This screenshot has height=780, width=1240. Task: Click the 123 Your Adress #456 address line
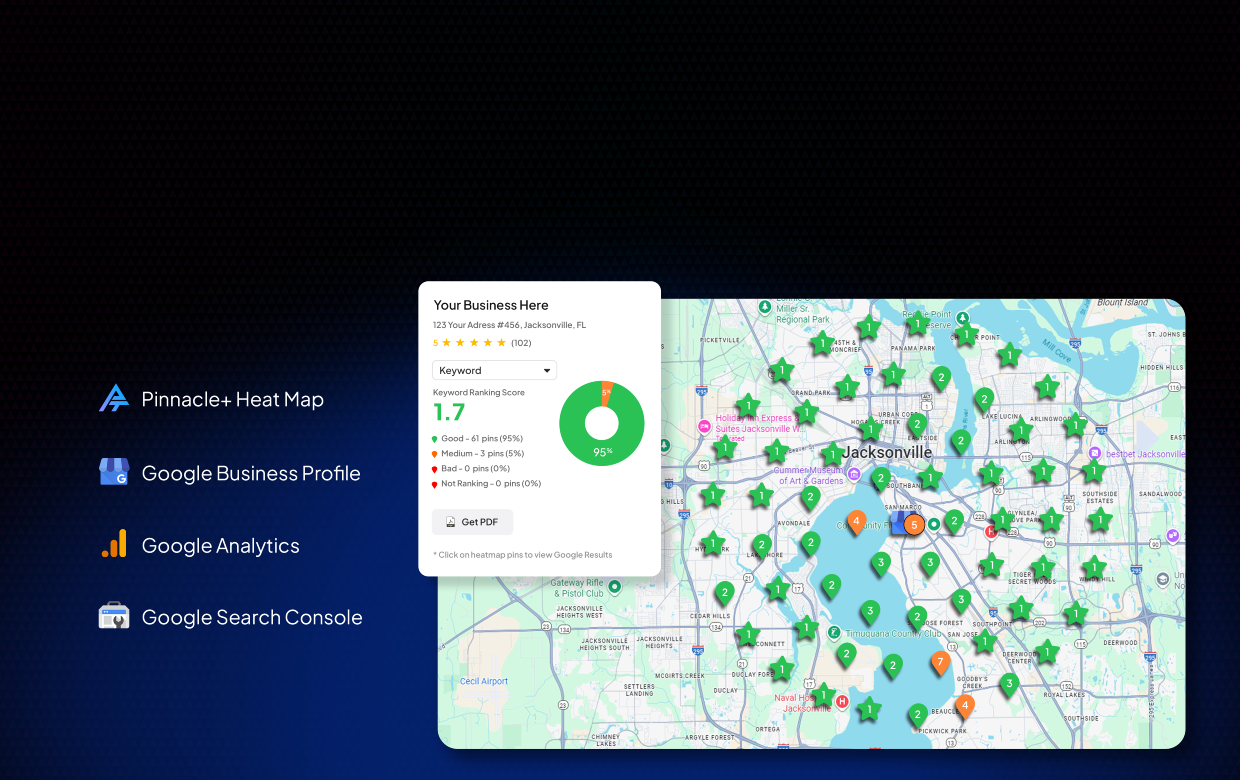[x=509, y=325]
